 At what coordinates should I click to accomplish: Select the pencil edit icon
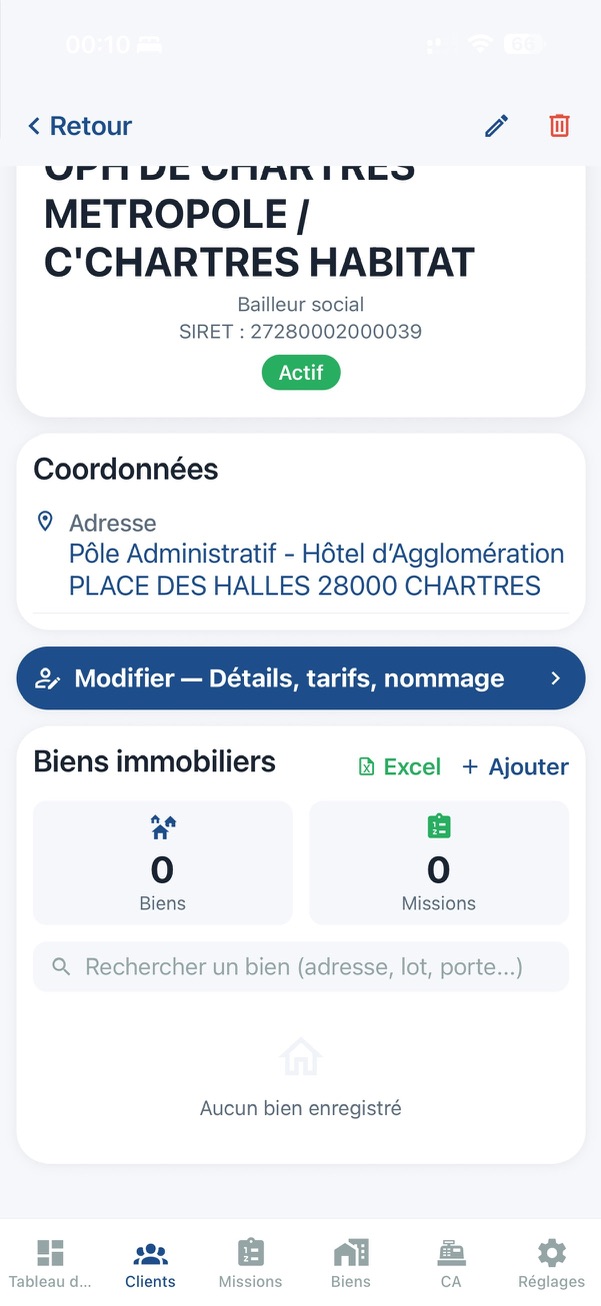click(496, 125)
